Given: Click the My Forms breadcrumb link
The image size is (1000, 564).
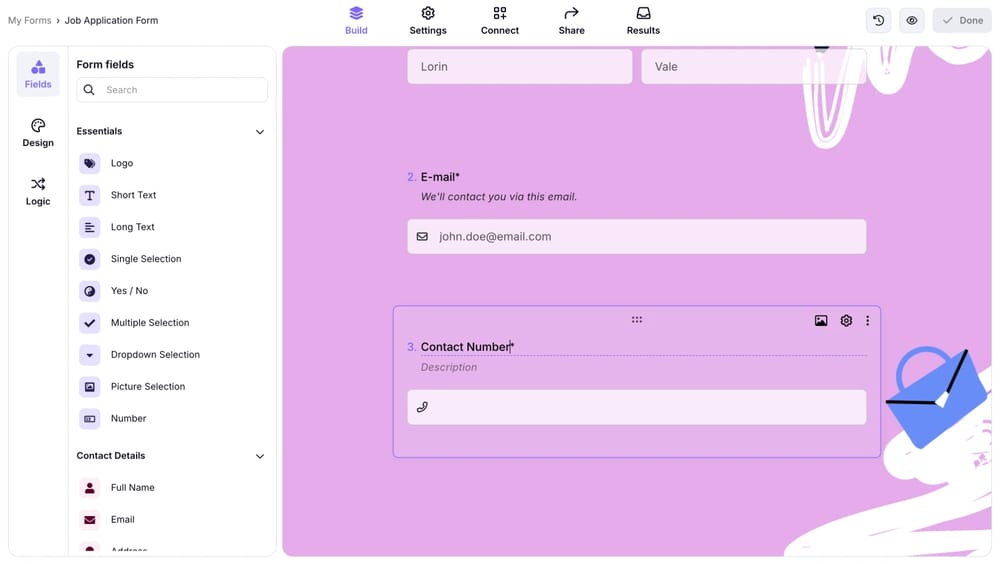Looking at the screenshot, I should coord(29,20).
